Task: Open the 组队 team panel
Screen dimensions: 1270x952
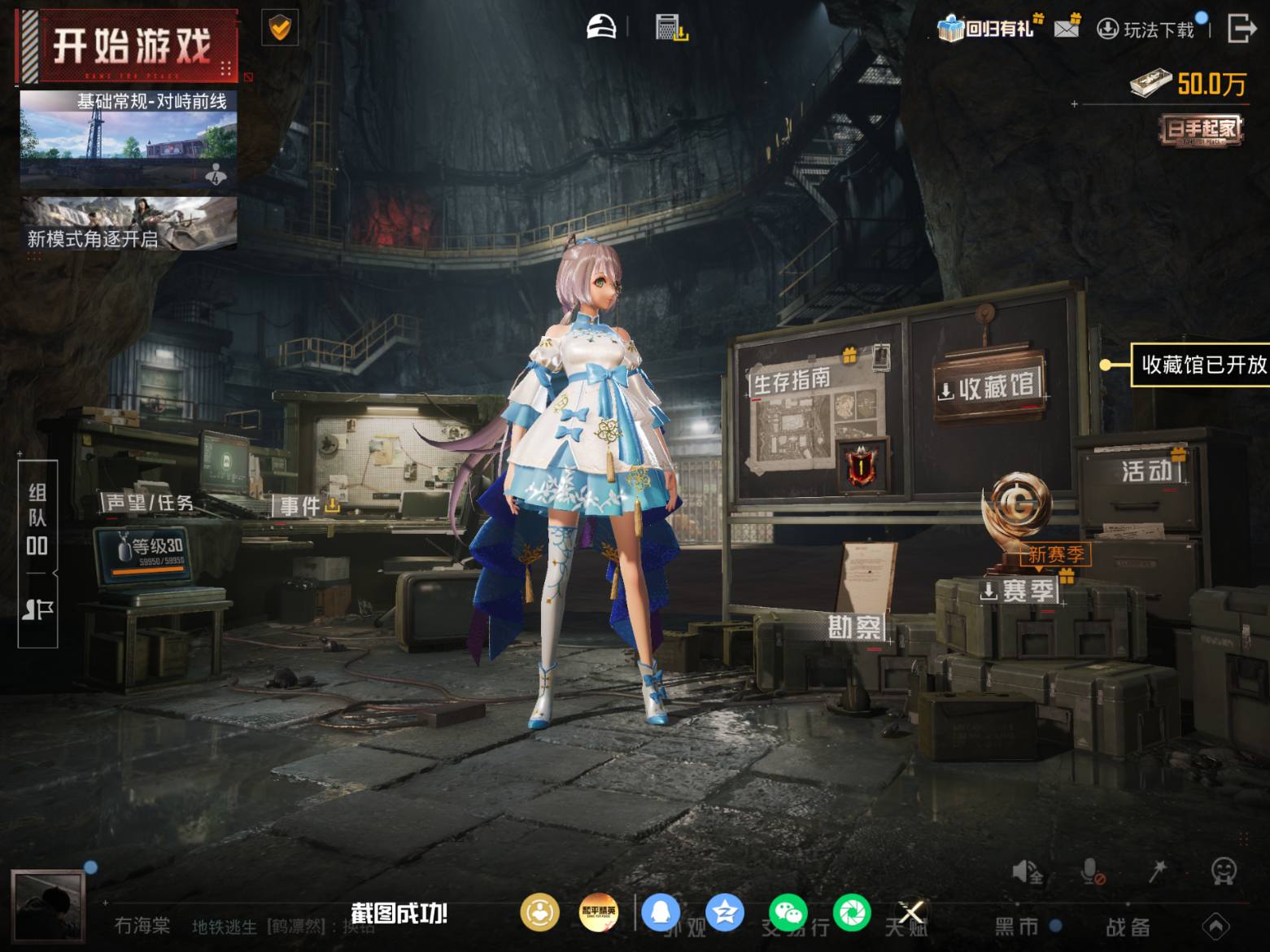Action: coord(37,518)
